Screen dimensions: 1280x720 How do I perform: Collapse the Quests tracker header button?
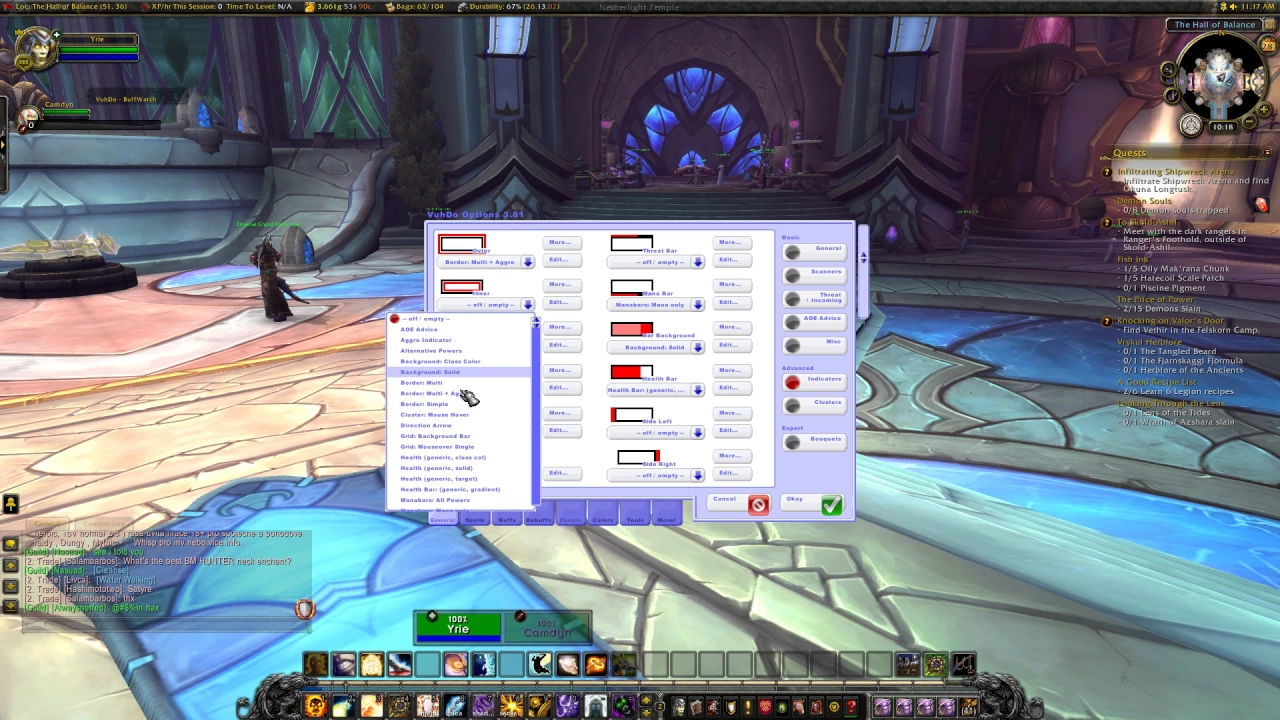[1267, 153]
